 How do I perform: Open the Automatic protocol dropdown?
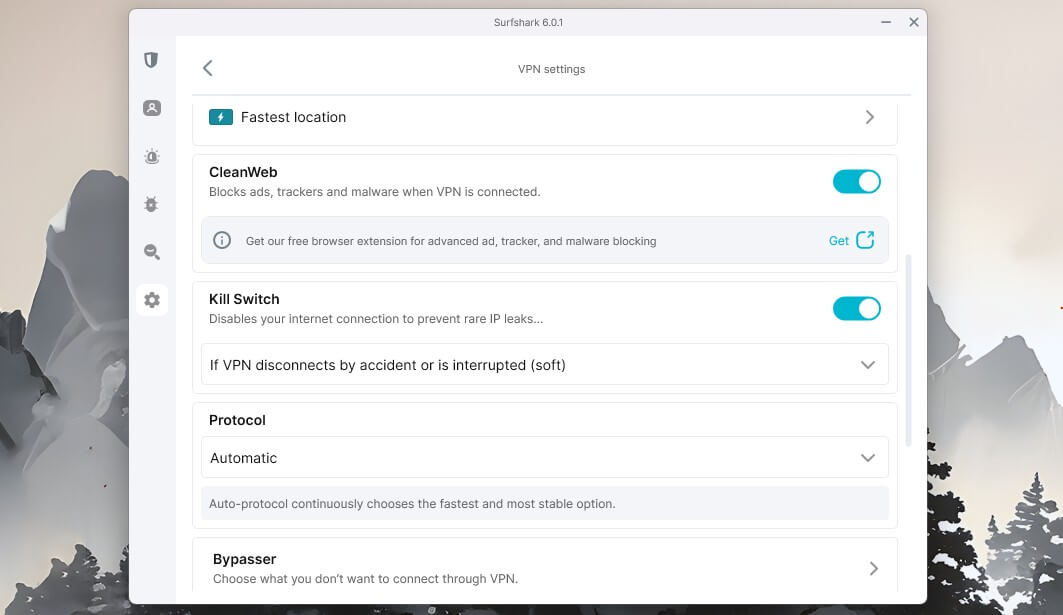point(544,458)
